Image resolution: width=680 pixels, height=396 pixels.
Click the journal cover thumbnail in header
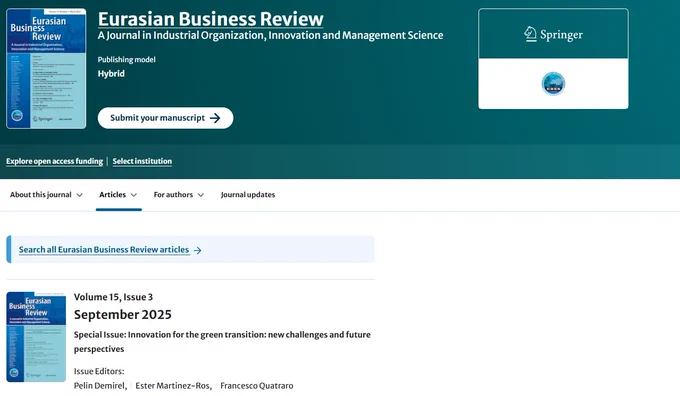click(46, 69)
